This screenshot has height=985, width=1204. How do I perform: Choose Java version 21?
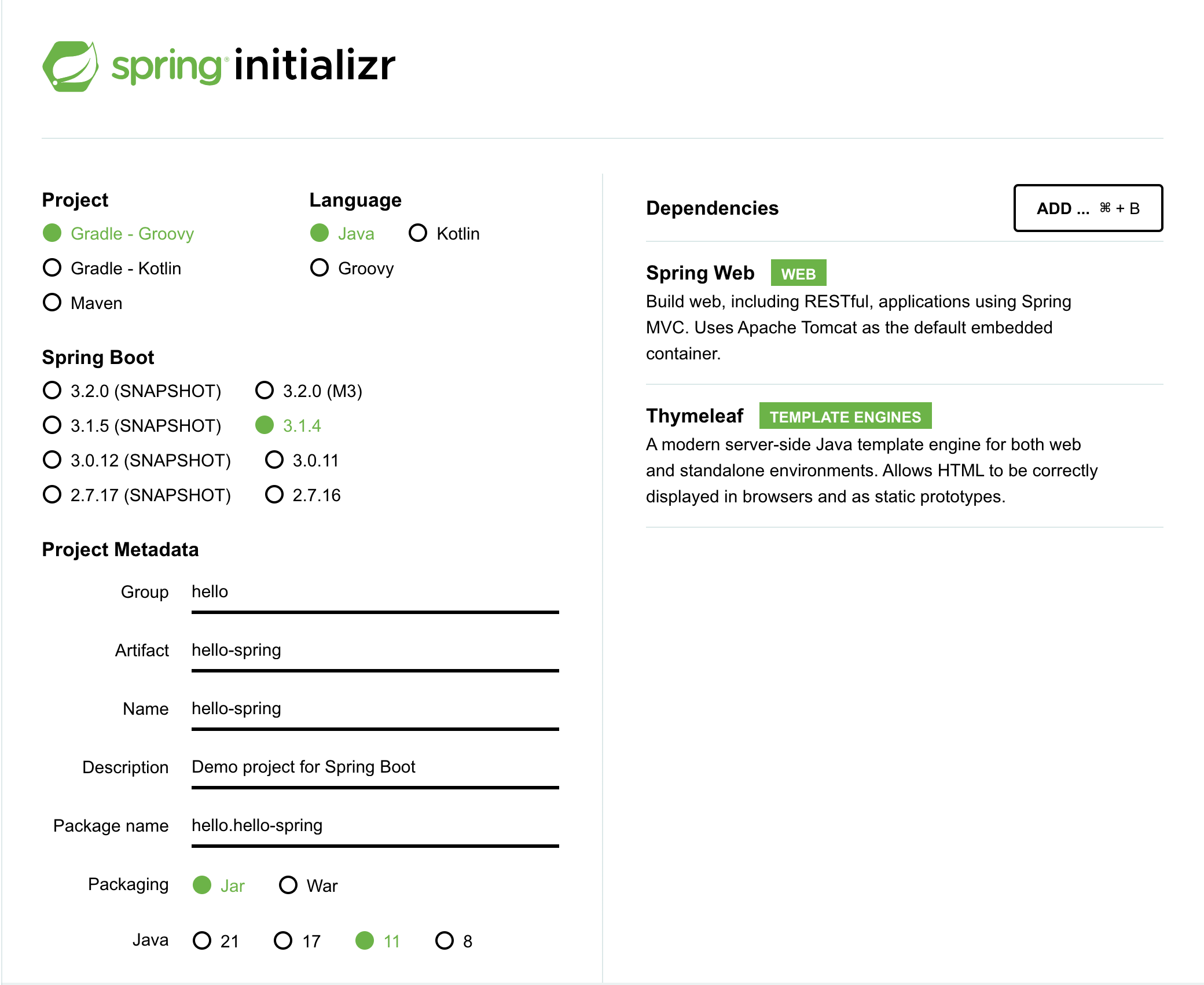pos(216,941)
